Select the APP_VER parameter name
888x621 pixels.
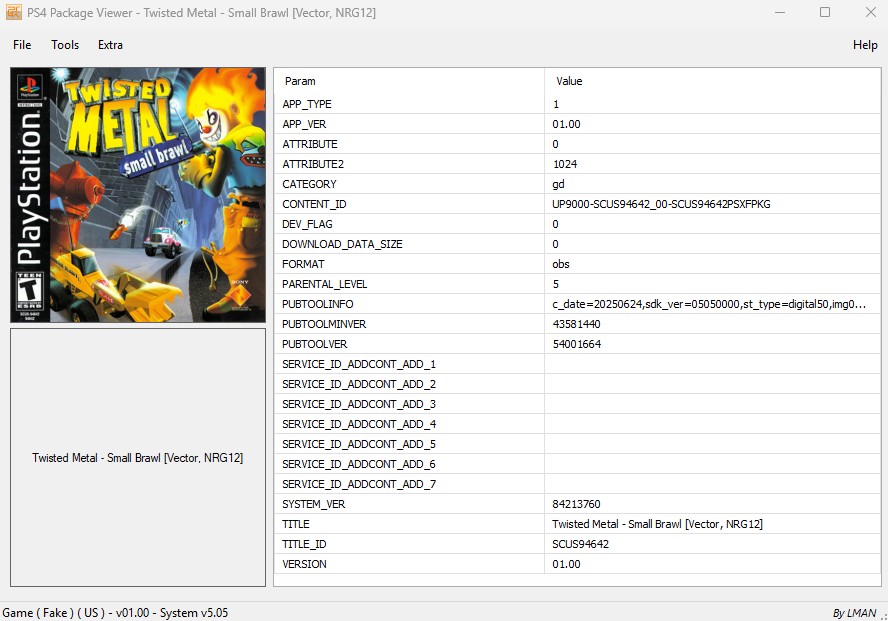304,124
